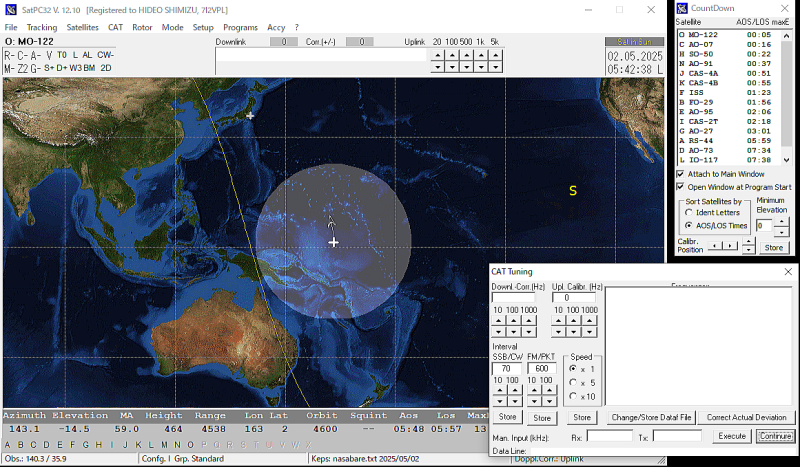
Task: Switch view with the 2D indicator
Action: [x=106, y=68]
